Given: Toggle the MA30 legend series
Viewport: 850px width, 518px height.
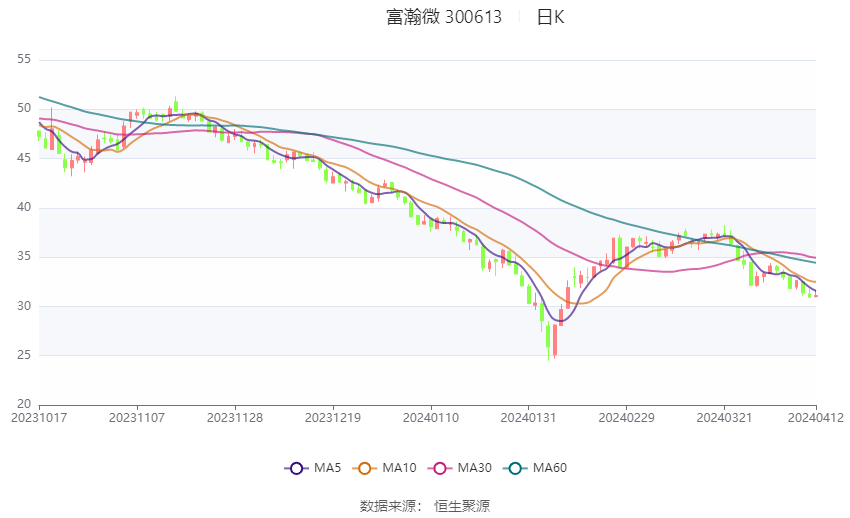Looking at the screenshot, I should [x=460, y=468].
